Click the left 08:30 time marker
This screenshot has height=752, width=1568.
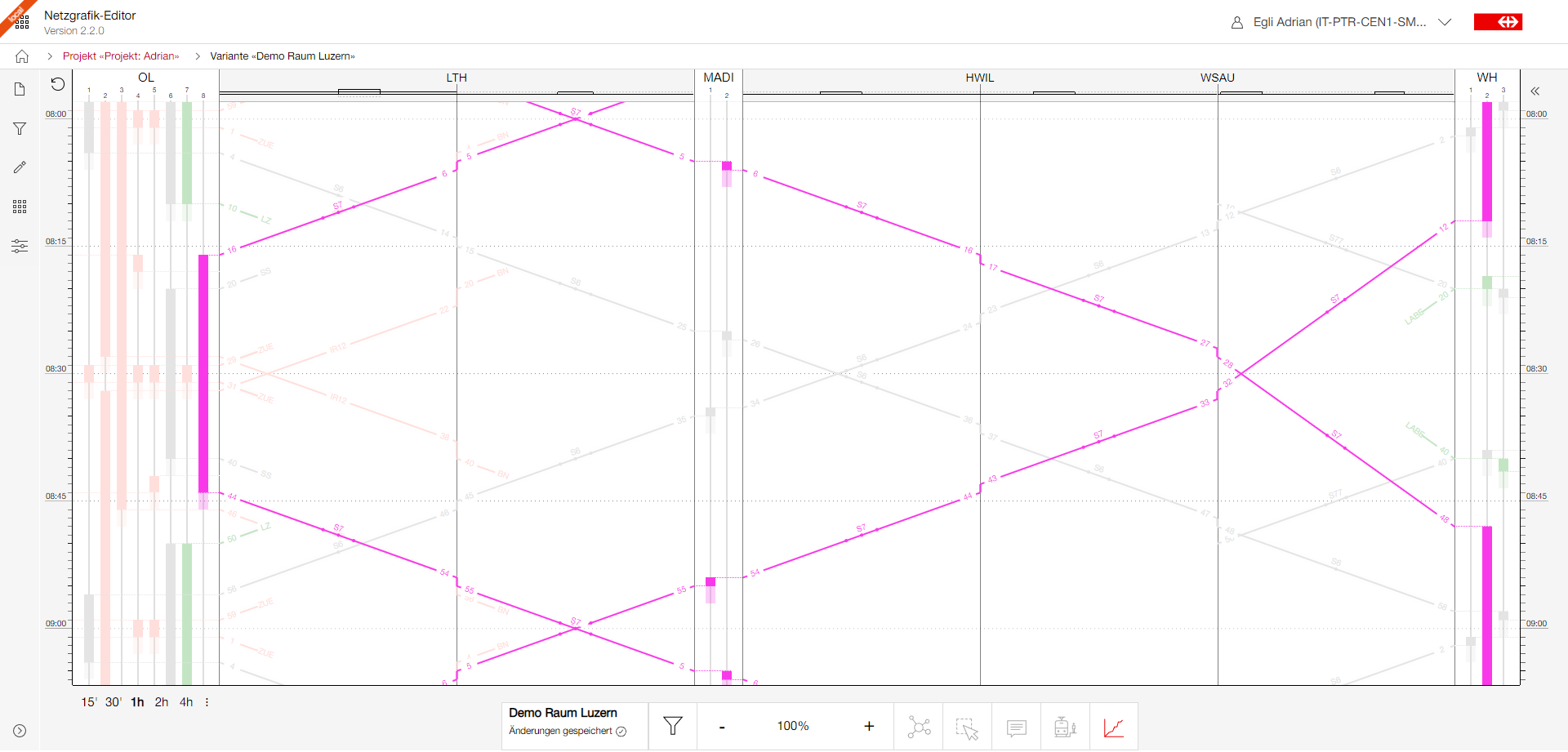[x=56, y=369]
